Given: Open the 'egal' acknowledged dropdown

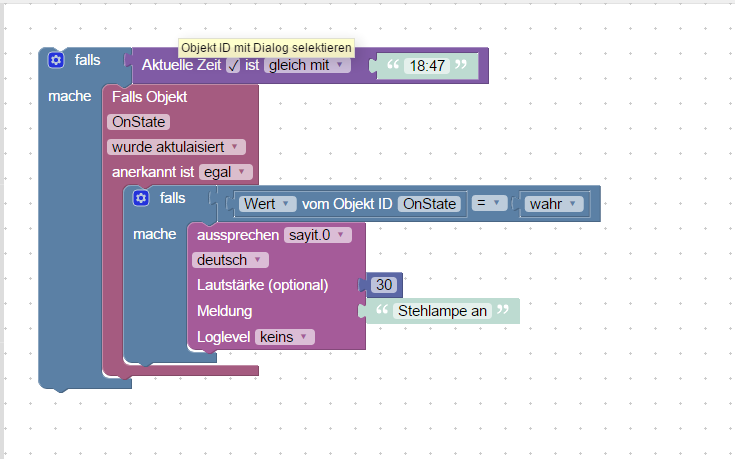Looking at the screenshot, I should pos(225,172).
